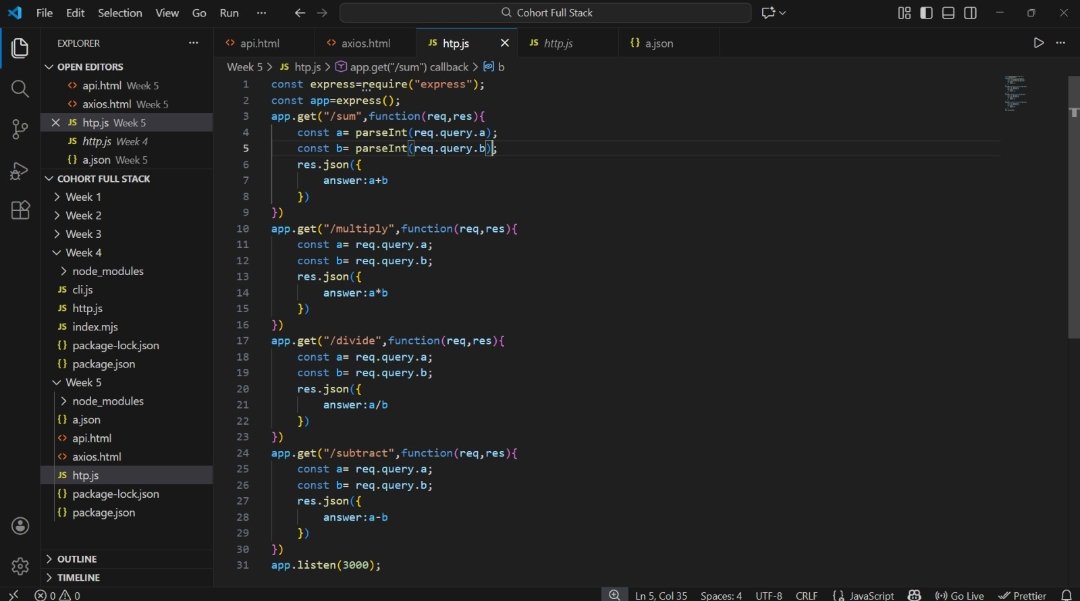Viewport: 1080px width, 601px height.
Task: Click Spaces: 4 indentation setting
Action: tap(721, 595)
